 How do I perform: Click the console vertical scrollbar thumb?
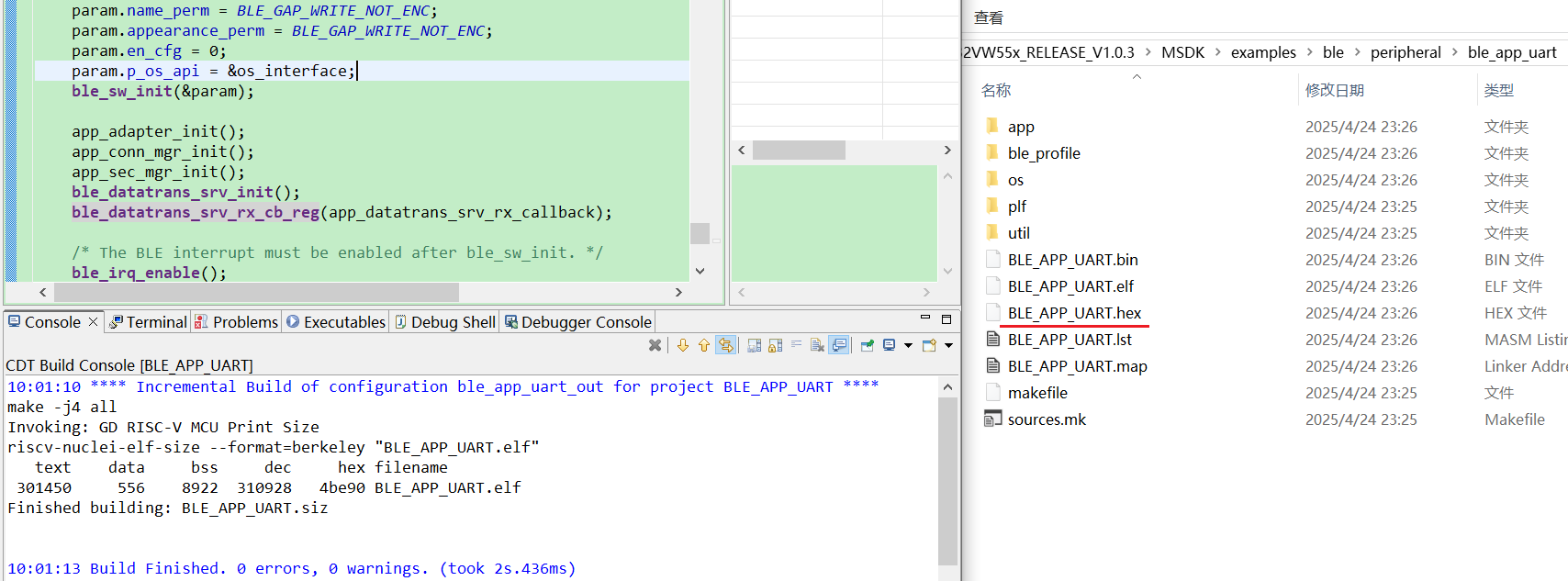point(947,481)
